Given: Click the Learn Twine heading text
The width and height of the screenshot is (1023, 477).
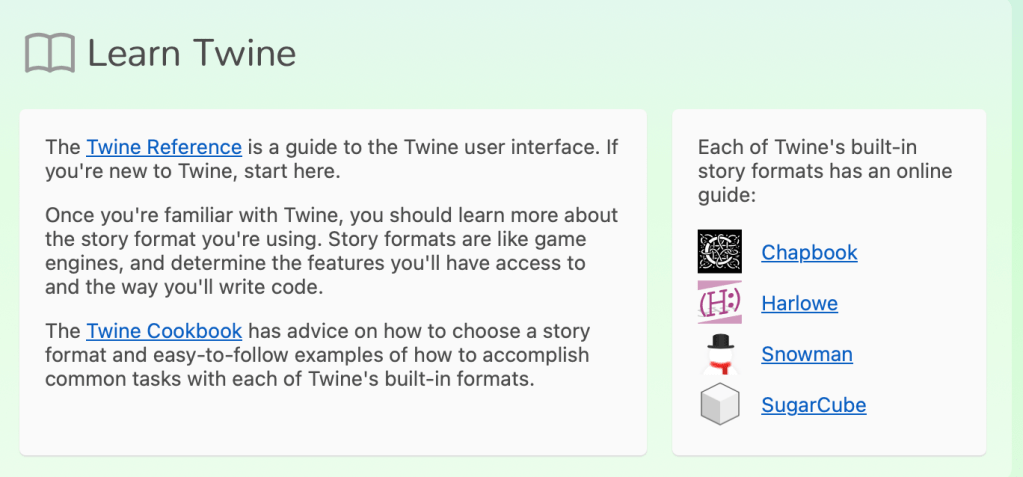Looking at the screenshot, I should coord(192,53).
